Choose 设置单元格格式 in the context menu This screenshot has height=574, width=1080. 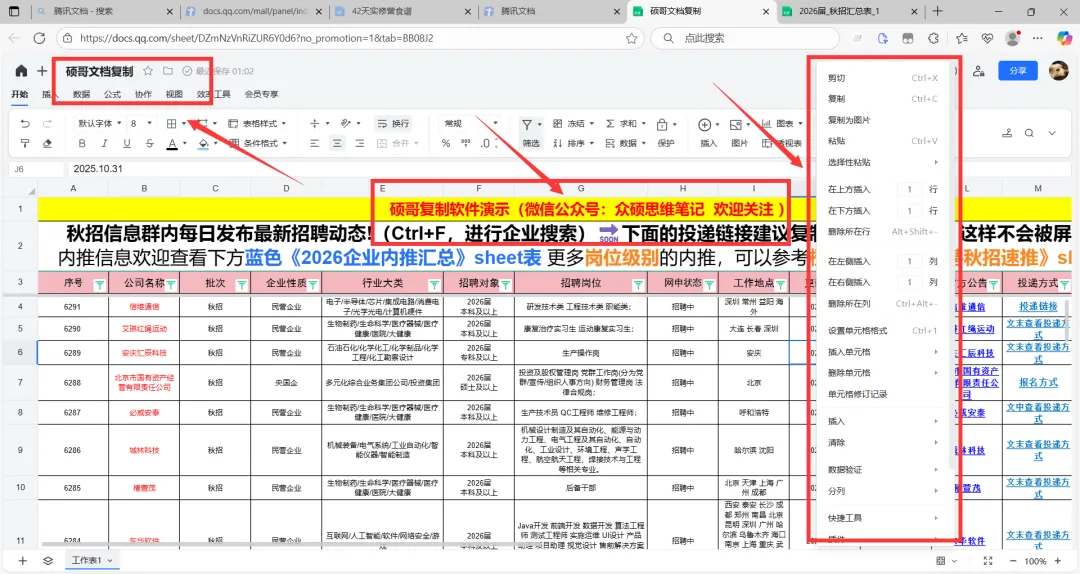(882, 331)
